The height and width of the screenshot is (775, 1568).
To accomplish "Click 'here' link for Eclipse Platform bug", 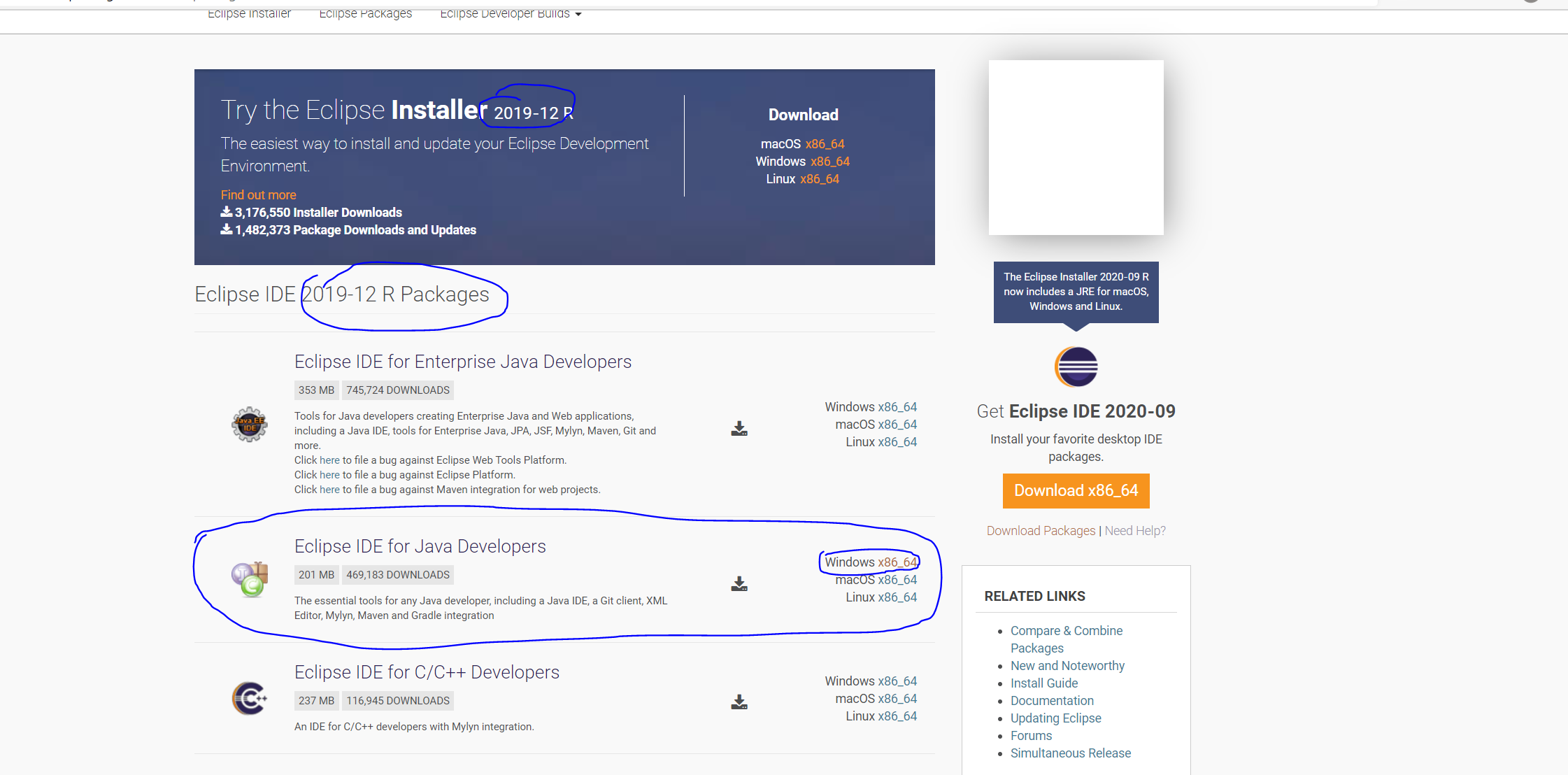I will (329, 474).
